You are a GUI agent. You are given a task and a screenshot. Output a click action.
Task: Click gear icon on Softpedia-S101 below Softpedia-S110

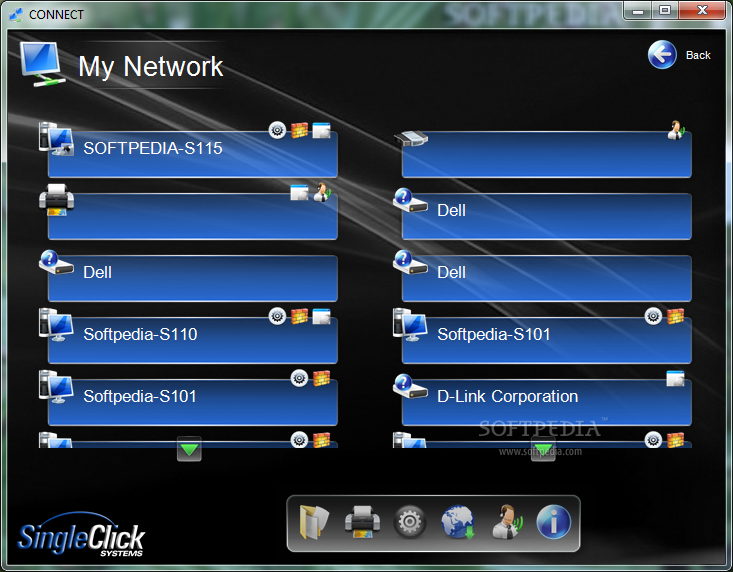[299, 378]
